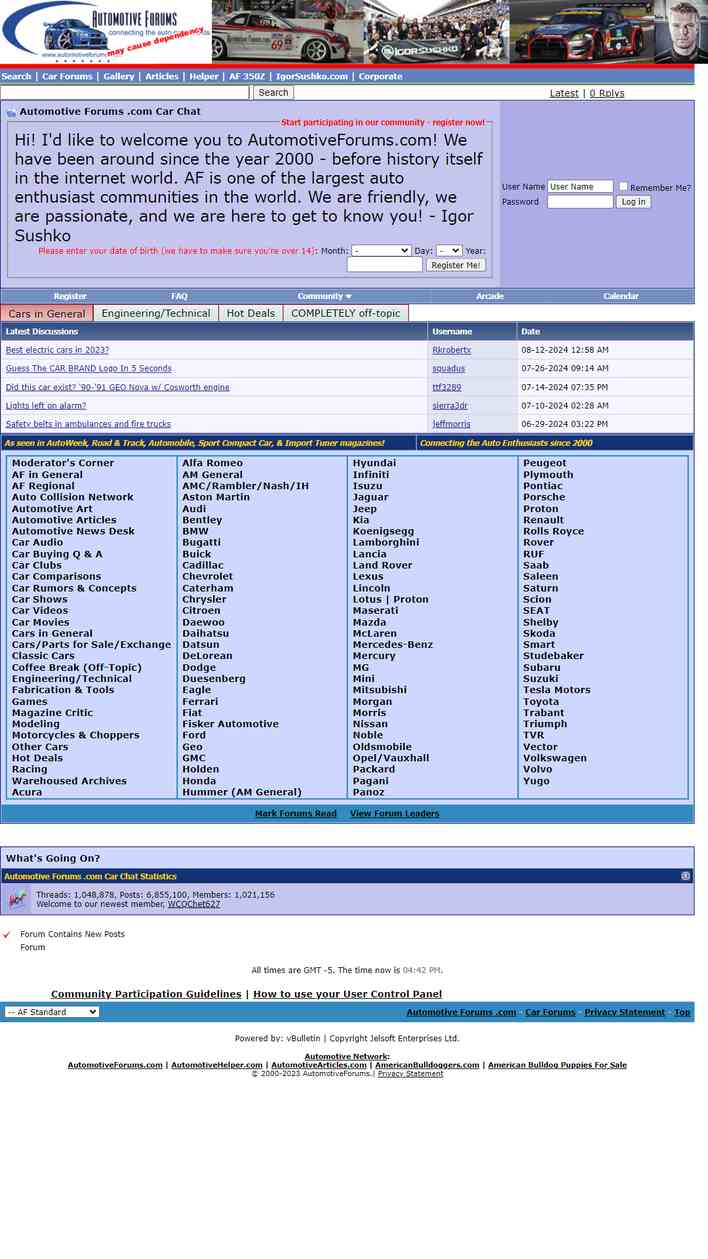The height and width of the screenshot is (1259, 708).
Task: Open the AF Standard style selector
Action: [x=52, y=1012]
